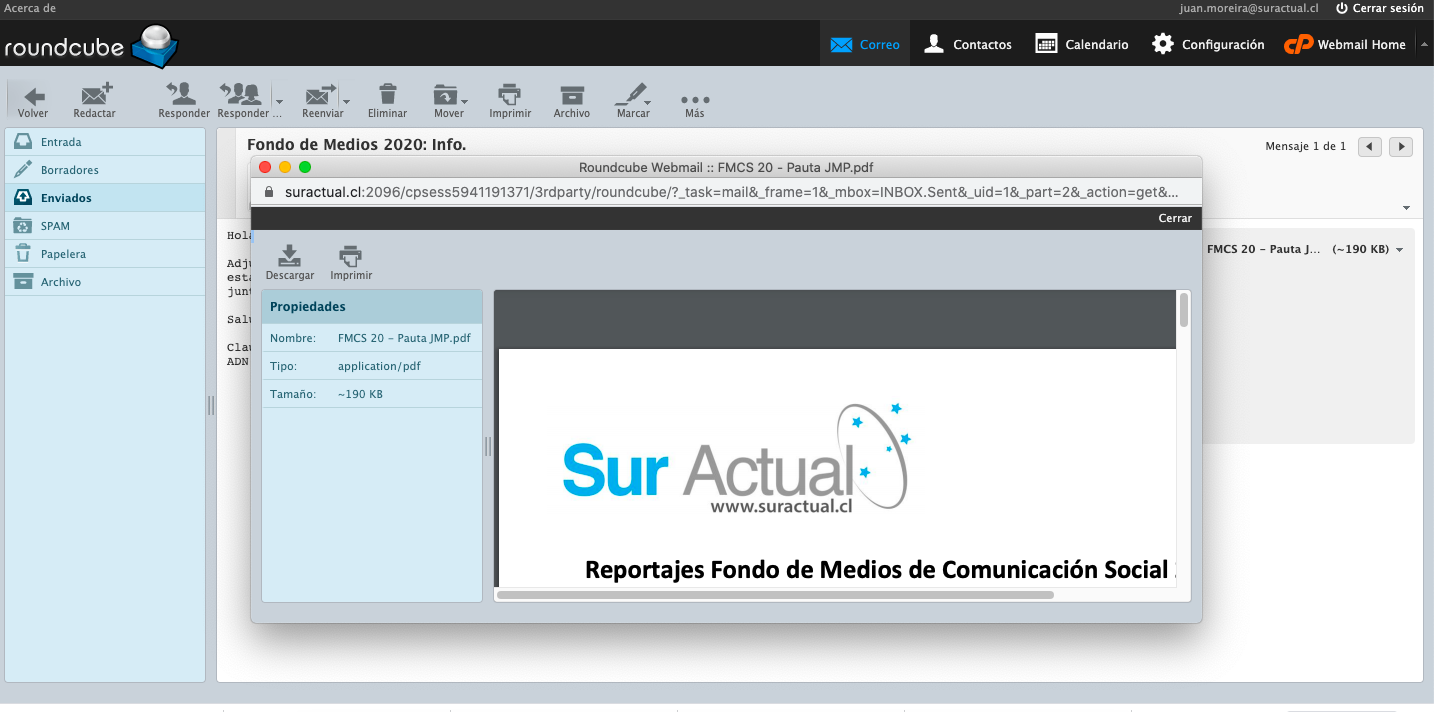The width and height of the screenshot is (1434, 712).
Task: Compose a new message with Redactar
Action: click(95, 101)
